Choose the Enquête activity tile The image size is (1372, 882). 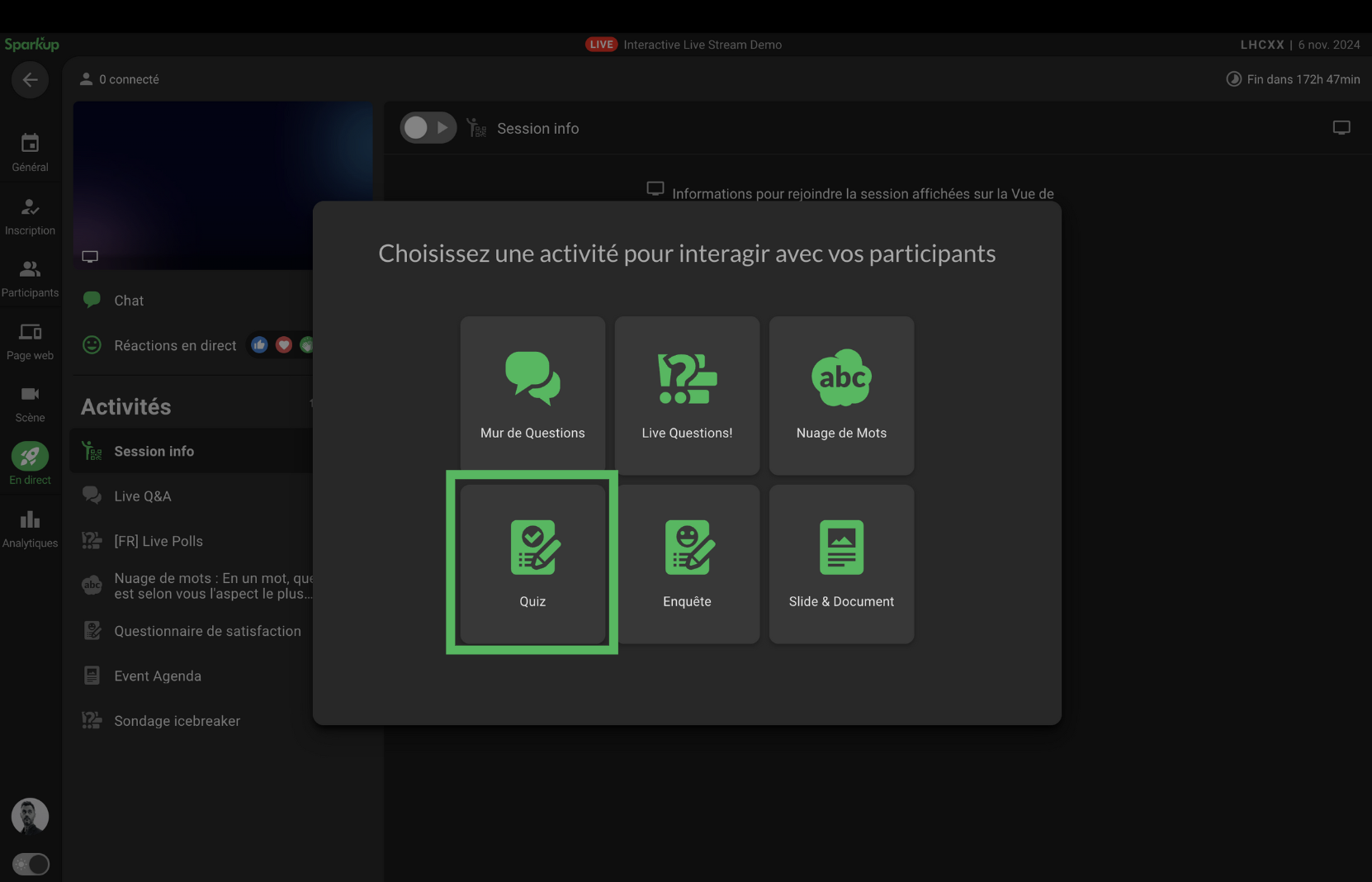[687, 563]
